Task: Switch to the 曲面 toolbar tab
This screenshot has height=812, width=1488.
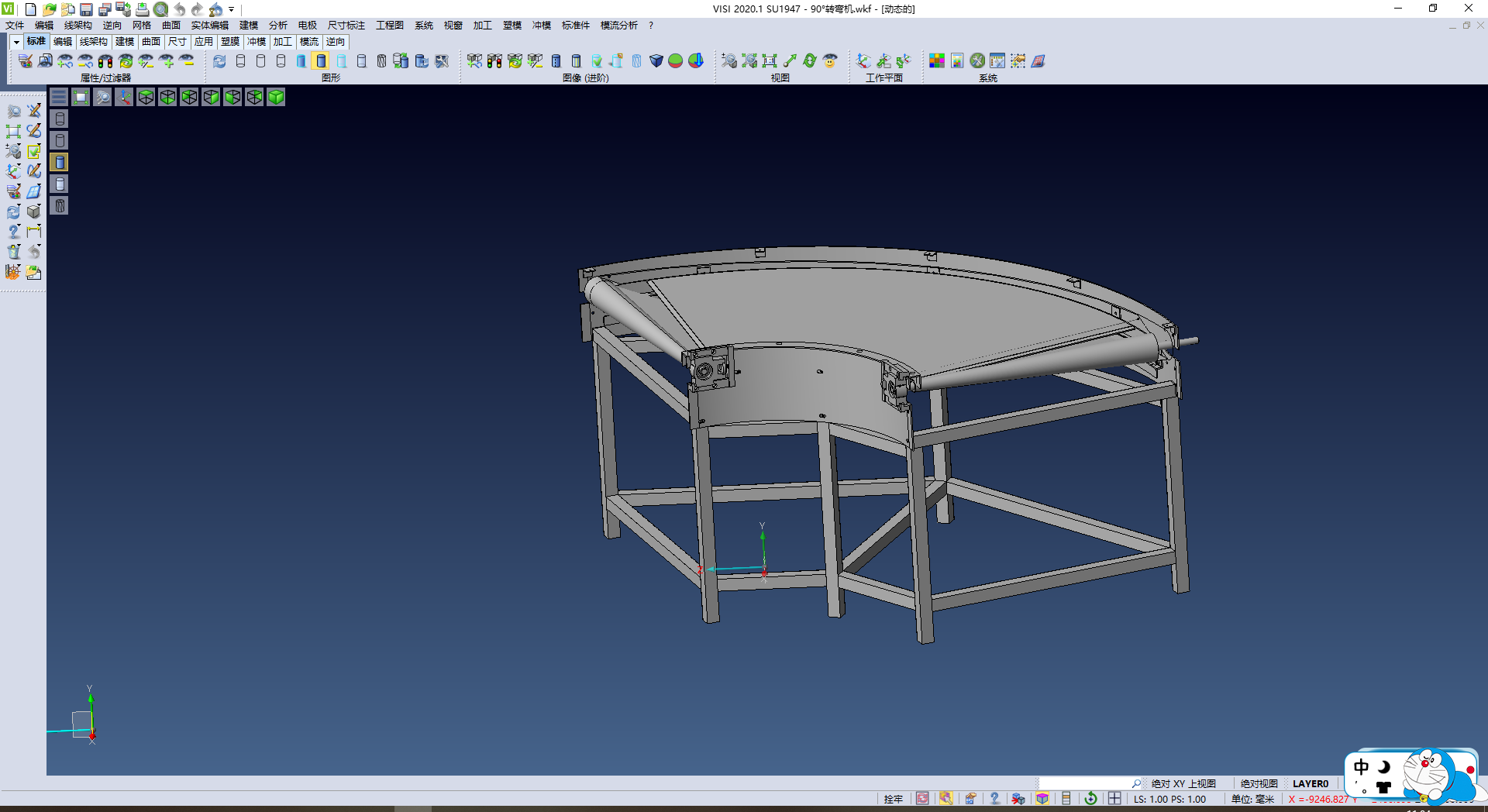Action: click(x=151, y=42)
